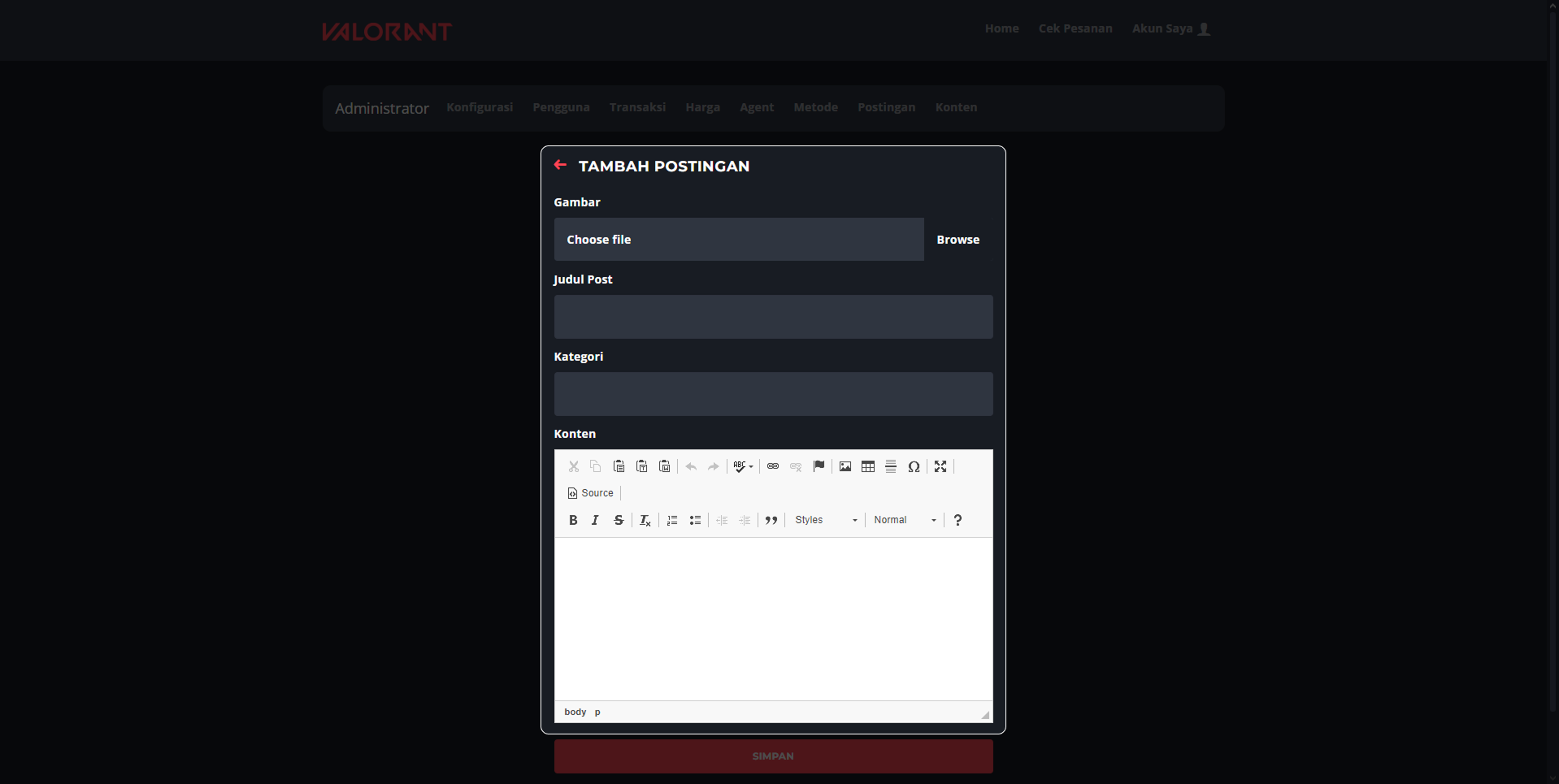Click the Valorant logo

[387, 32]
